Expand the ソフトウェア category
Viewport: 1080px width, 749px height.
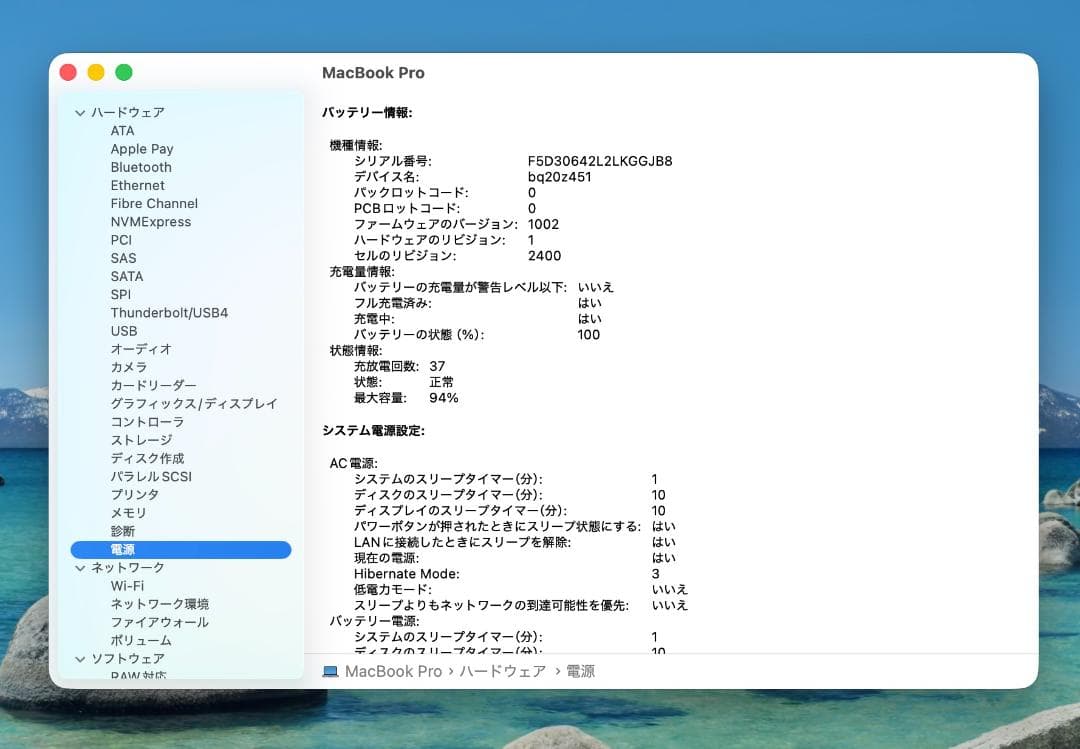[x=80, y=658]
